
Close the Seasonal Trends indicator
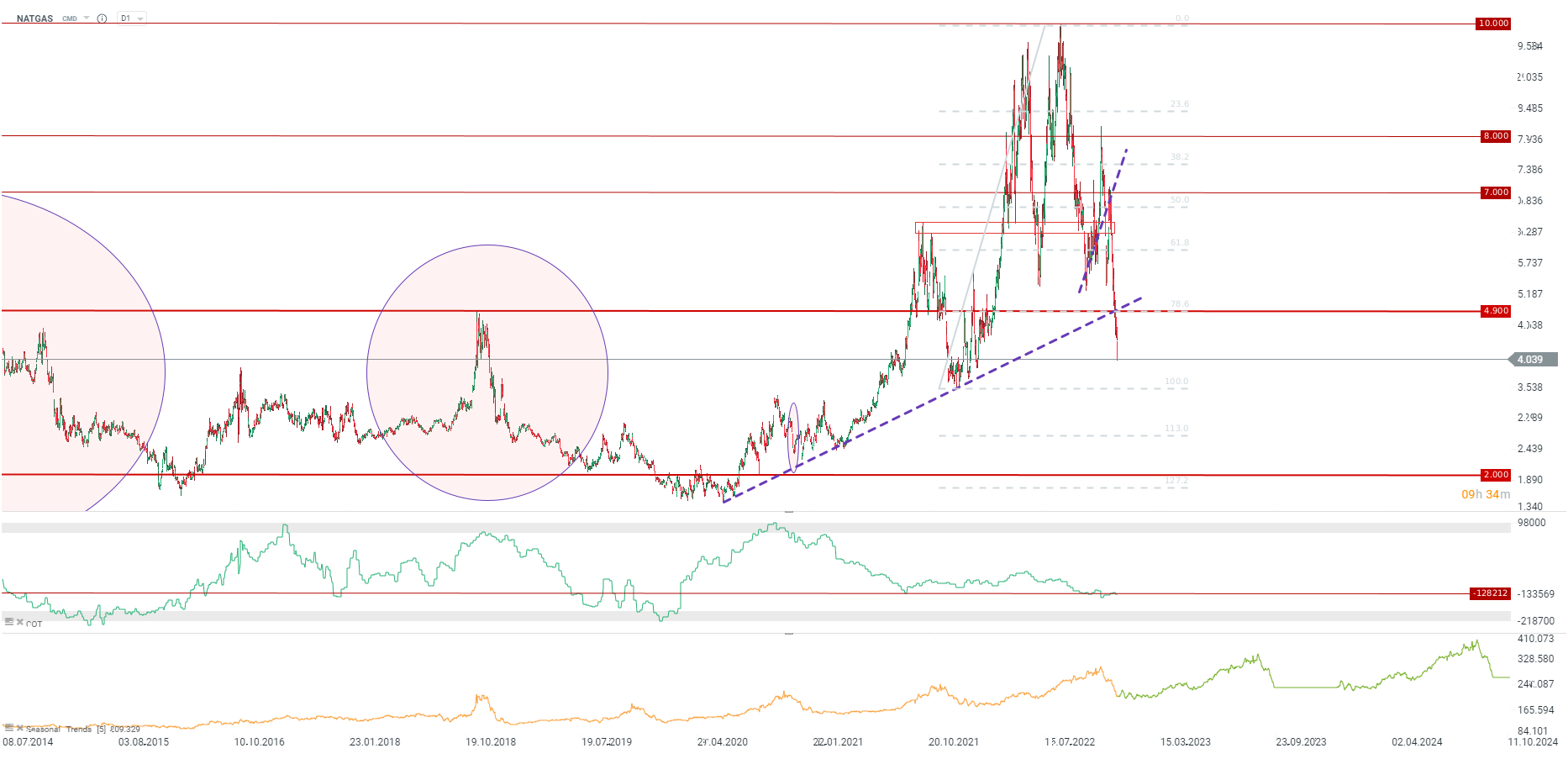[19, 728]
